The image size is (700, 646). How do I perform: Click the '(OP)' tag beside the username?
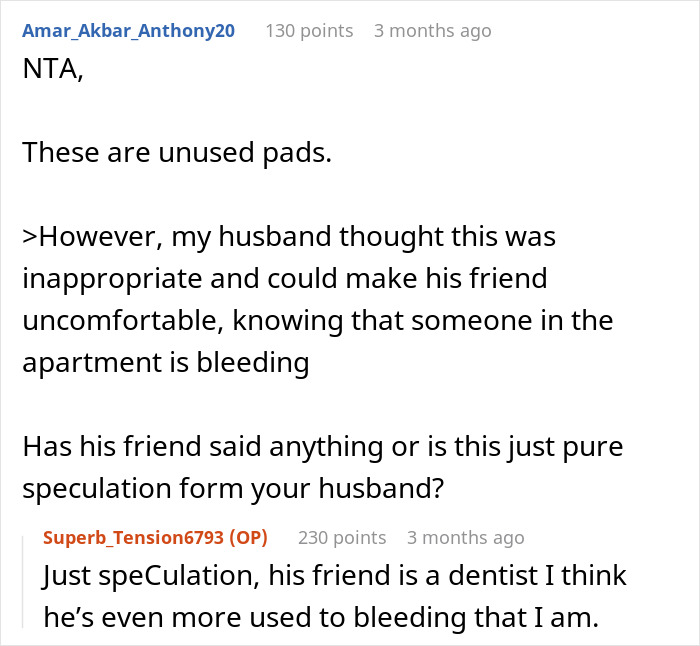[249, 537]
